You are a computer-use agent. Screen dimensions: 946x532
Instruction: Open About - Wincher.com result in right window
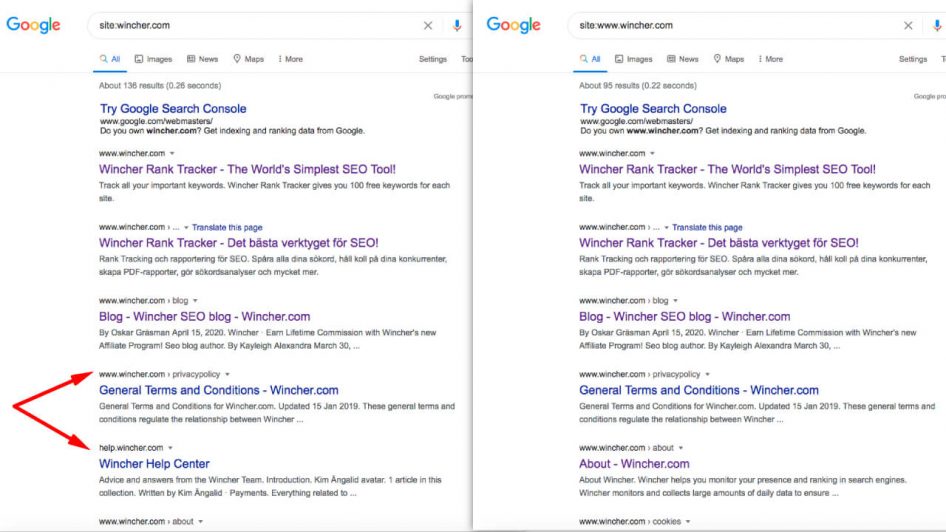click(x=634, y=464)
